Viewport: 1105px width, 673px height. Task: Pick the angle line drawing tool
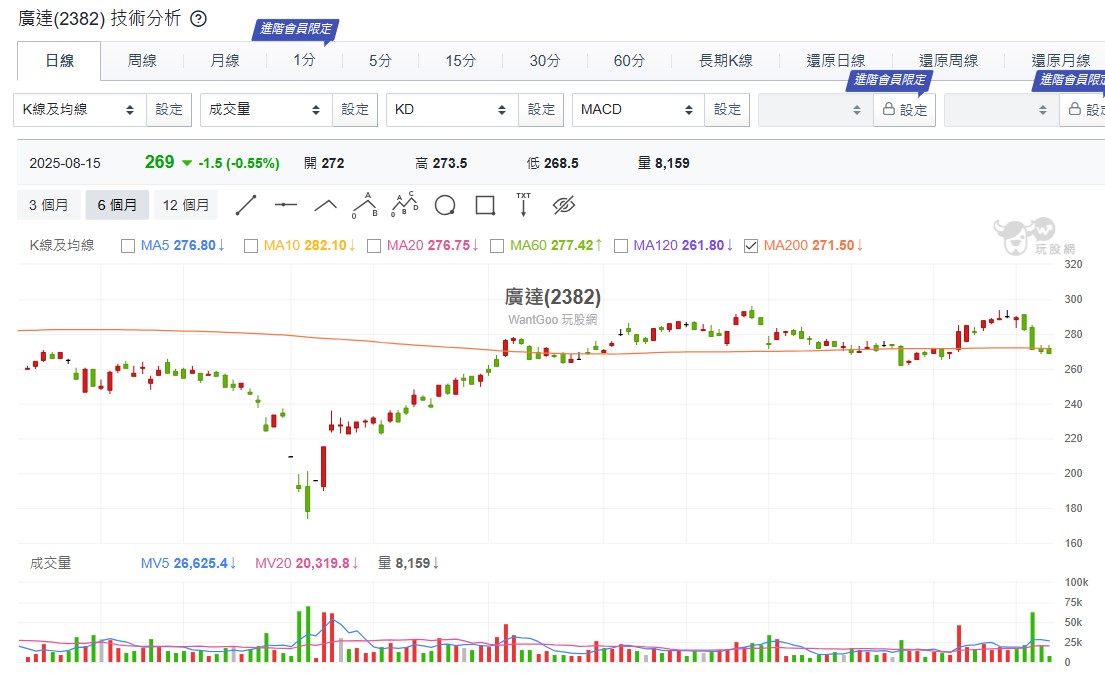[x=326, y=206]
